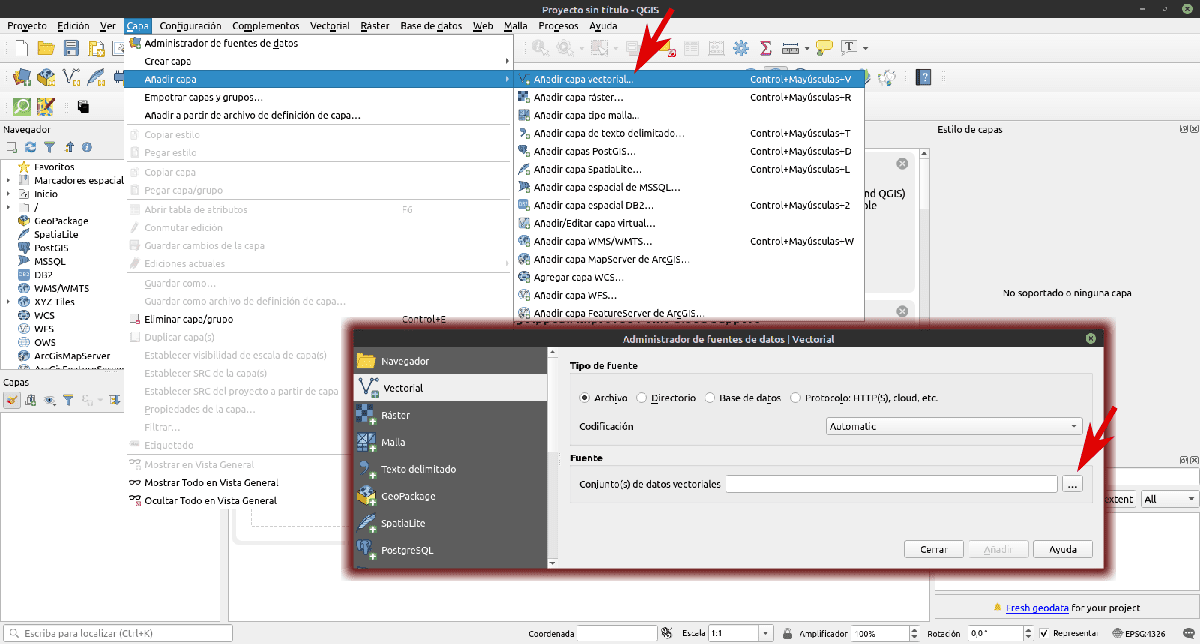Select PostgreSQL in data source manager sidebar
The image size is (1200, 644).
[450, 550]
